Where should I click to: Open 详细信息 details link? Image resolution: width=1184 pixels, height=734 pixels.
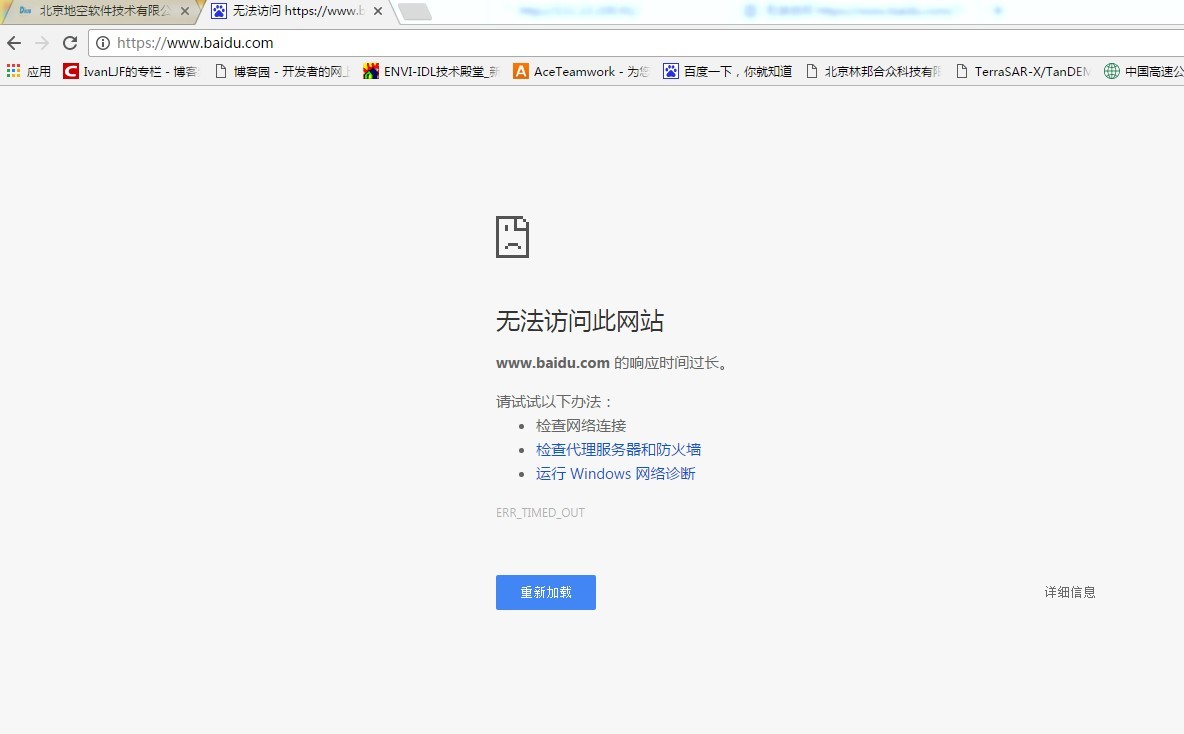(1070, 592)
